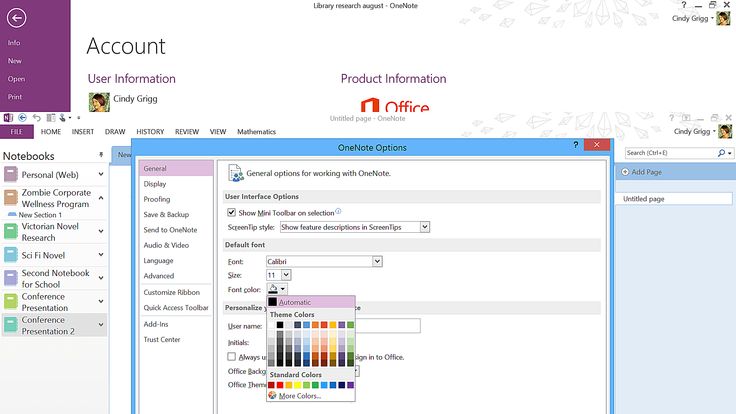Click the back arrow in the Account backstage
The width and height of the screenshot is (736, 414).
point(16,18)
